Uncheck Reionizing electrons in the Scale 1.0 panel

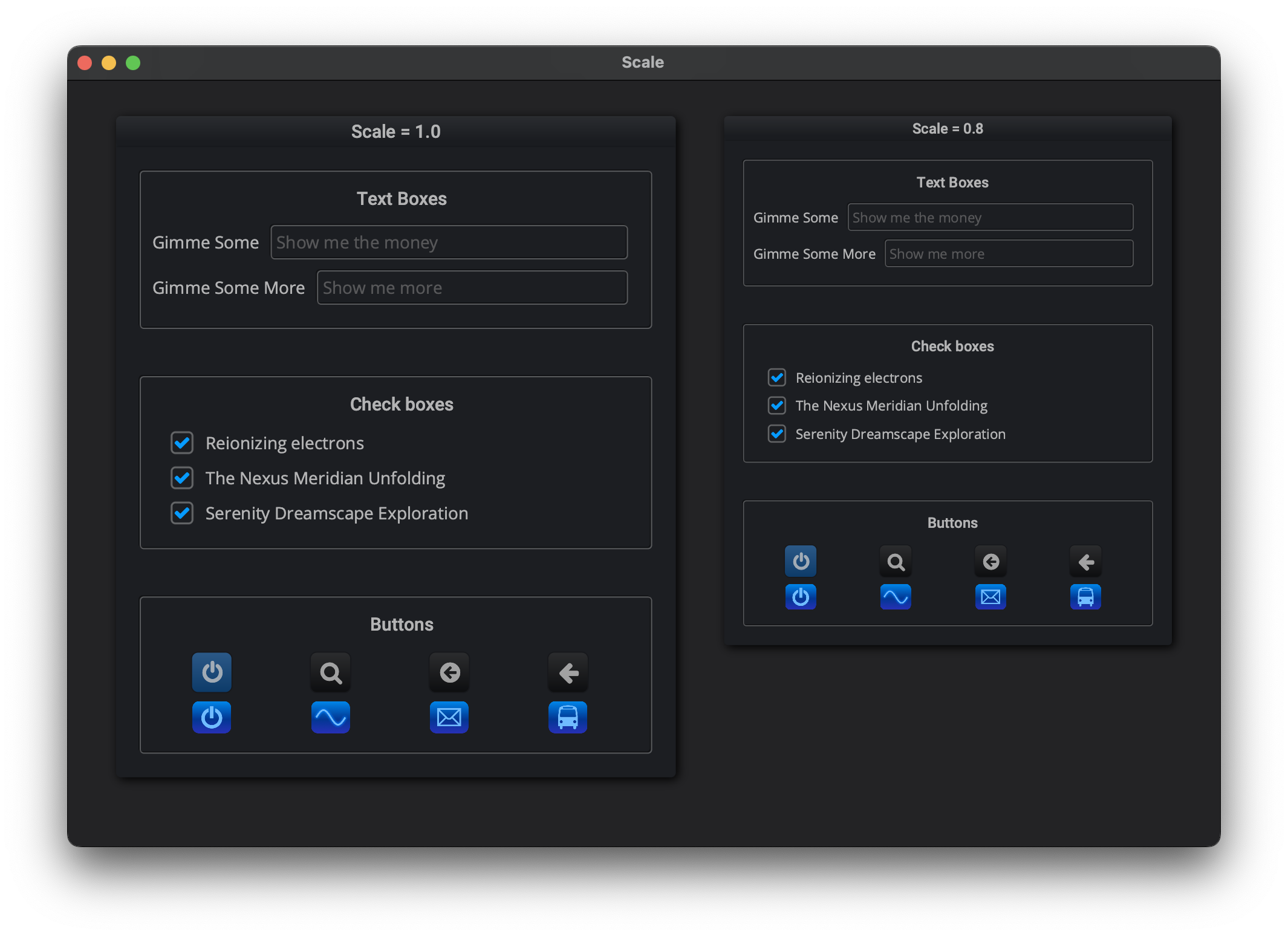(x=182, y=443)
